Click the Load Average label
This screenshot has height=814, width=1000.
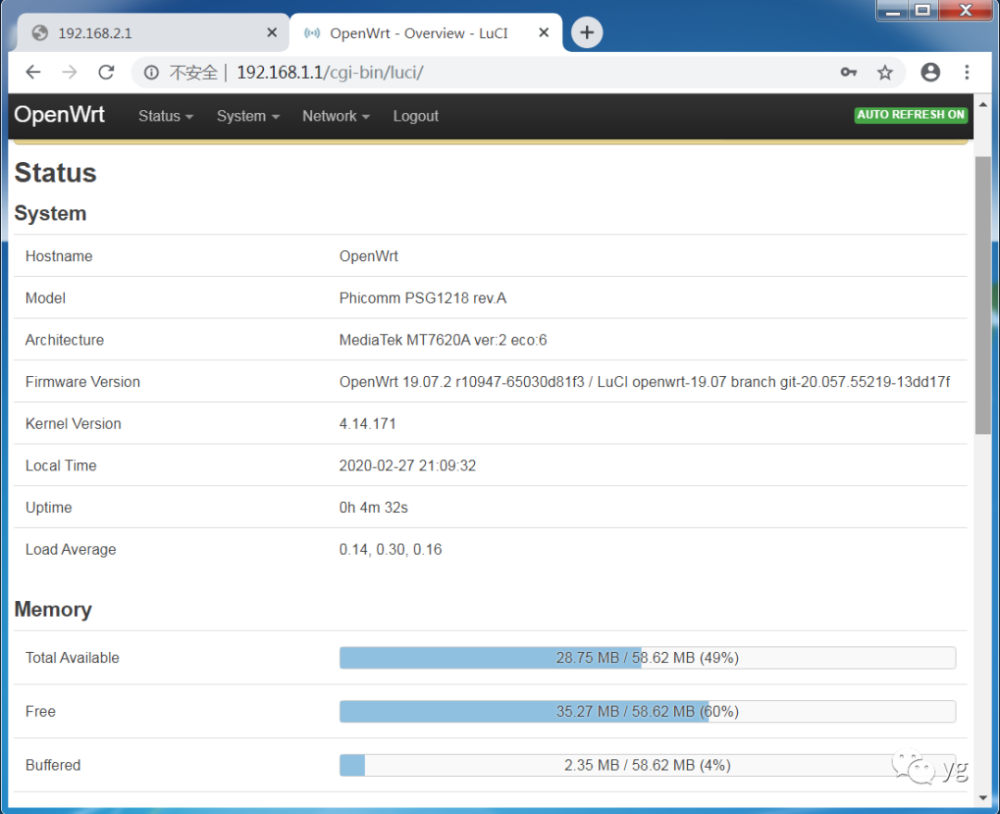(x=71, y=549)
